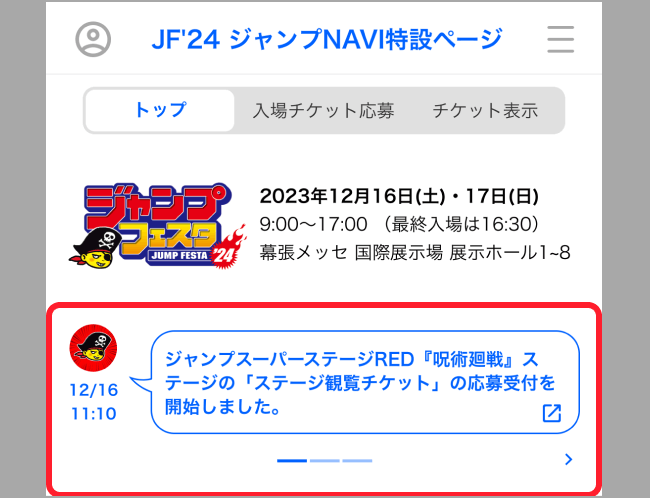Select the トップ tab
Screen dimensions: 650x498
coord(160,110)
